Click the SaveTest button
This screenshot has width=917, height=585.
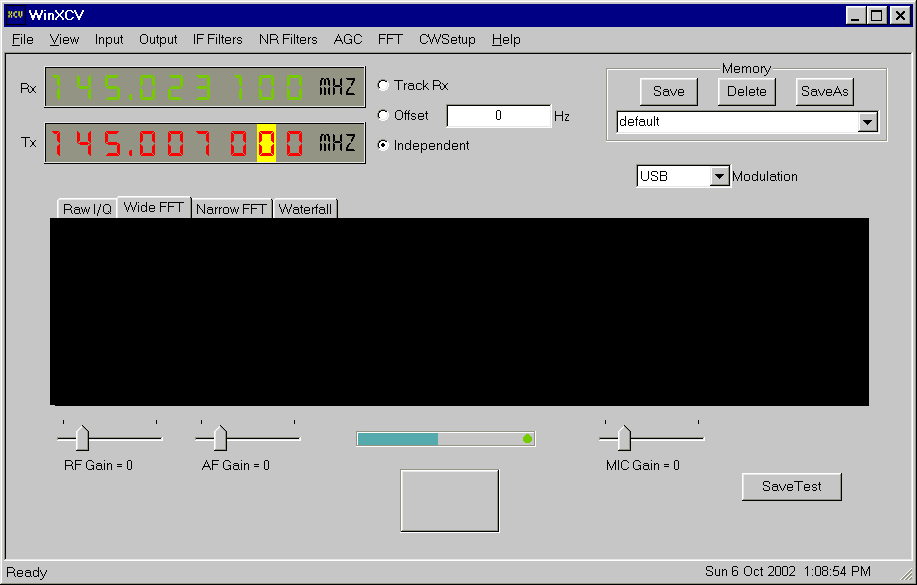792,487
